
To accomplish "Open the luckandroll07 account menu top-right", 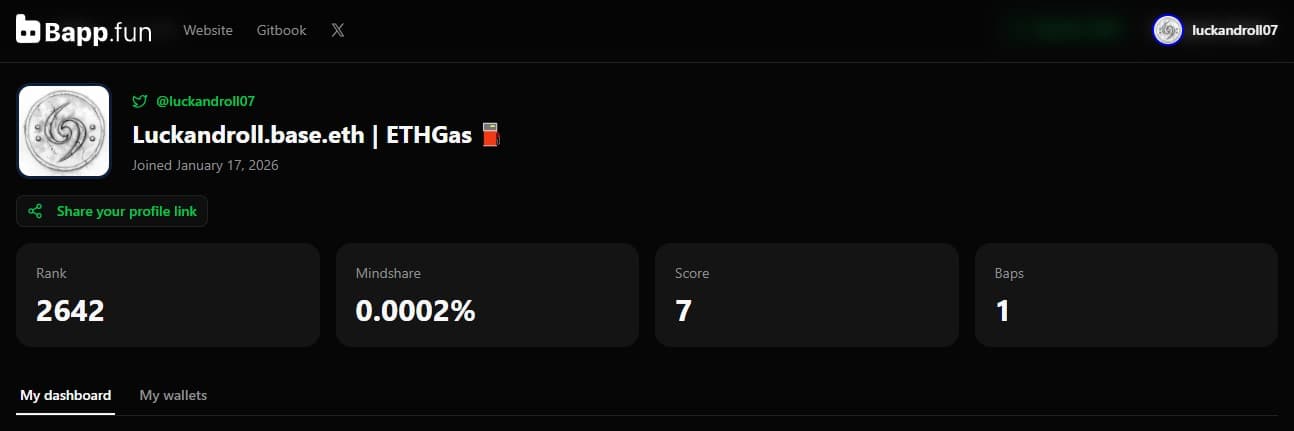I will 1234,30.
